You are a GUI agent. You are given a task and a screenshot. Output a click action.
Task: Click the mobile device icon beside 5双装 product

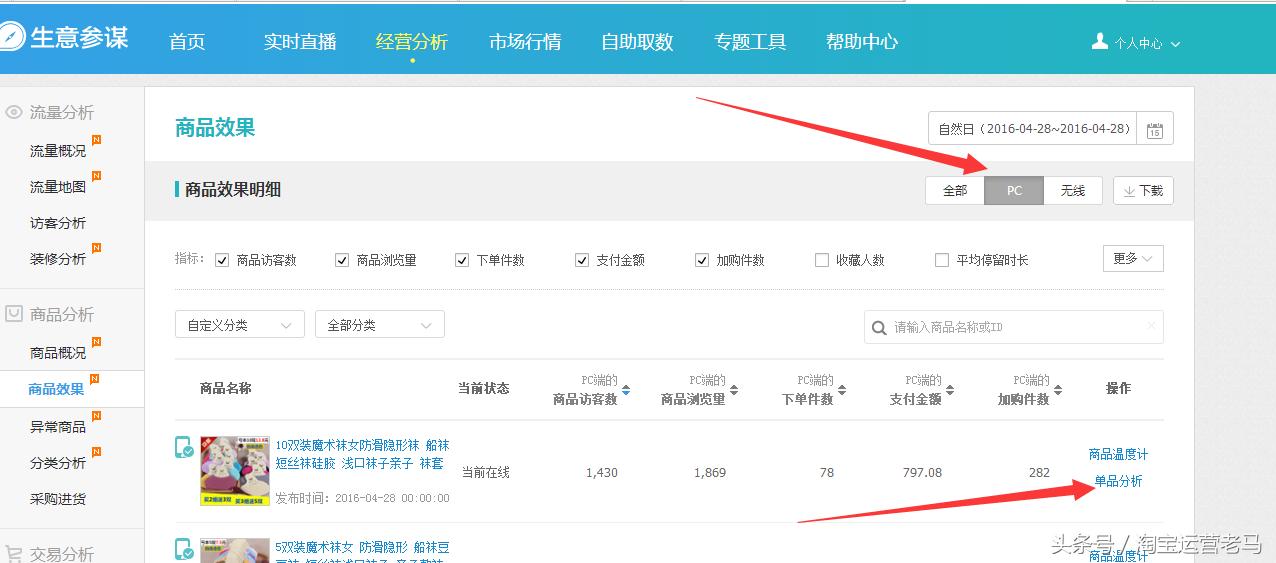coord(184,549)
